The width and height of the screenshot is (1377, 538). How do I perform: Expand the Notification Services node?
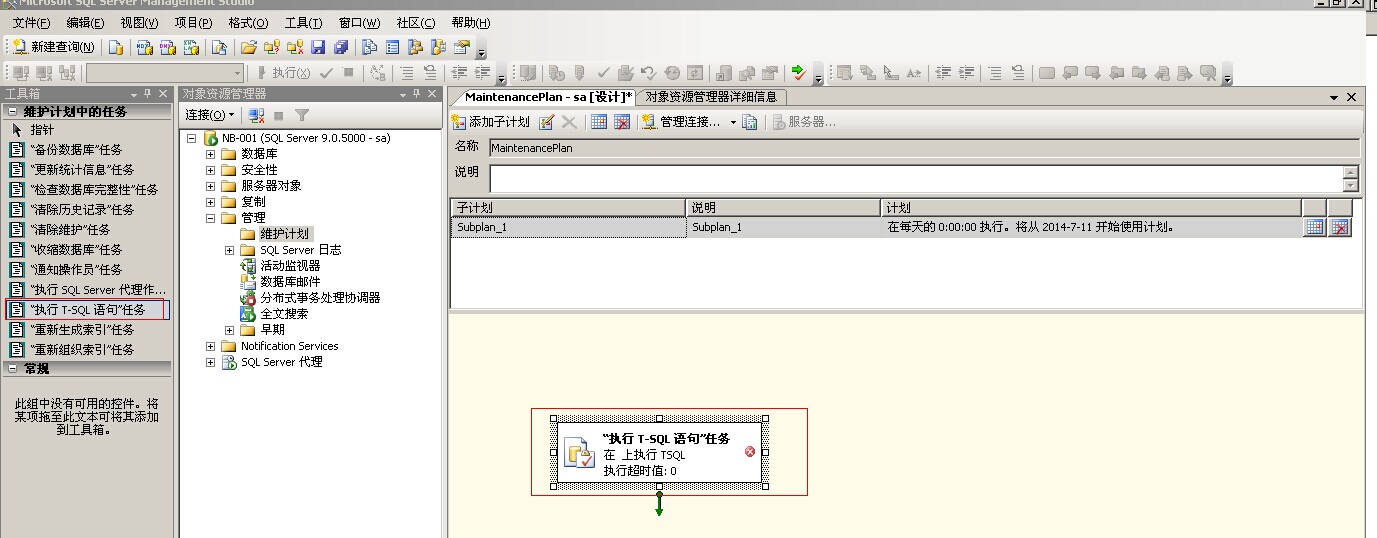[x=211, y=346]
